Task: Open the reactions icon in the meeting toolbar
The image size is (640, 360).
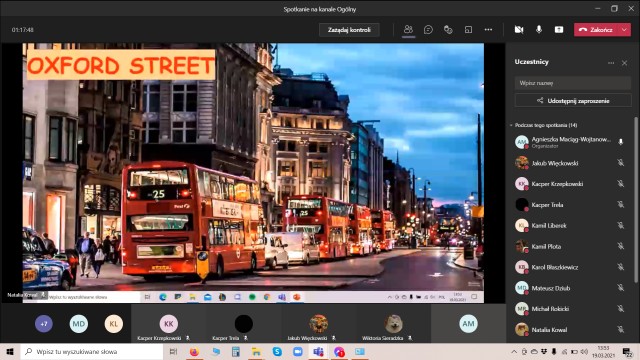Action: (448, 29)
